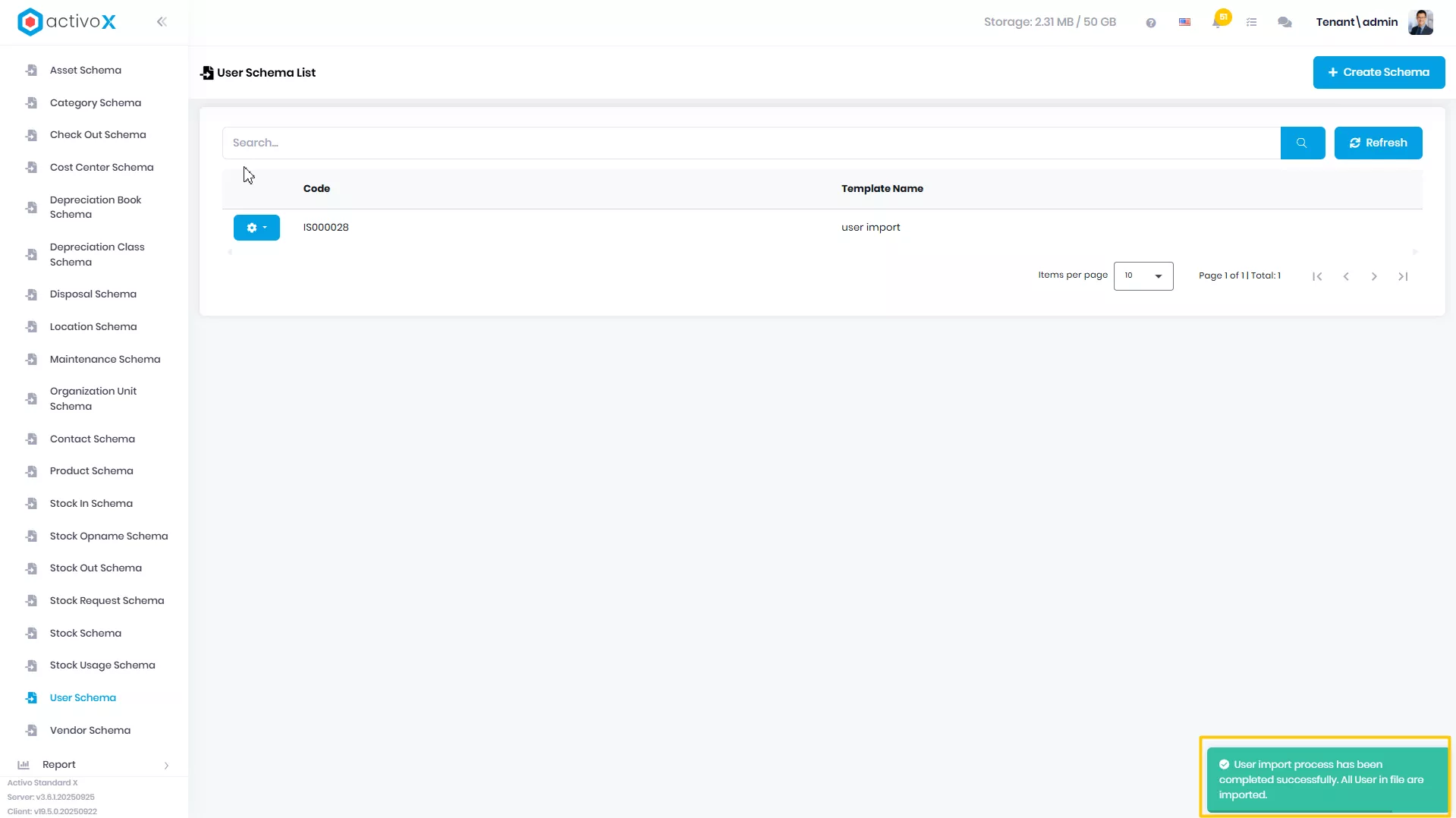Click the Disposal Schema sidebar icon
This screenshot has height=818, width=1456.
click(x=31, y=294)
